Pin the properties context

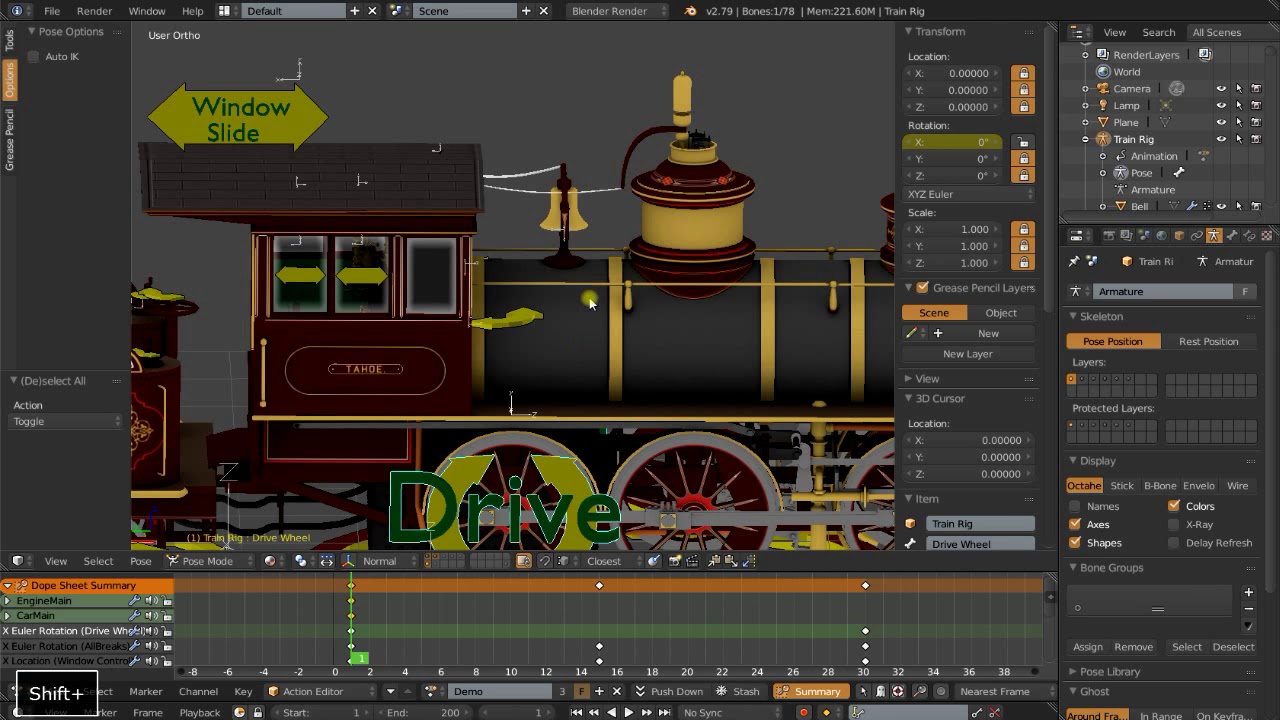tap(1074, 261)
